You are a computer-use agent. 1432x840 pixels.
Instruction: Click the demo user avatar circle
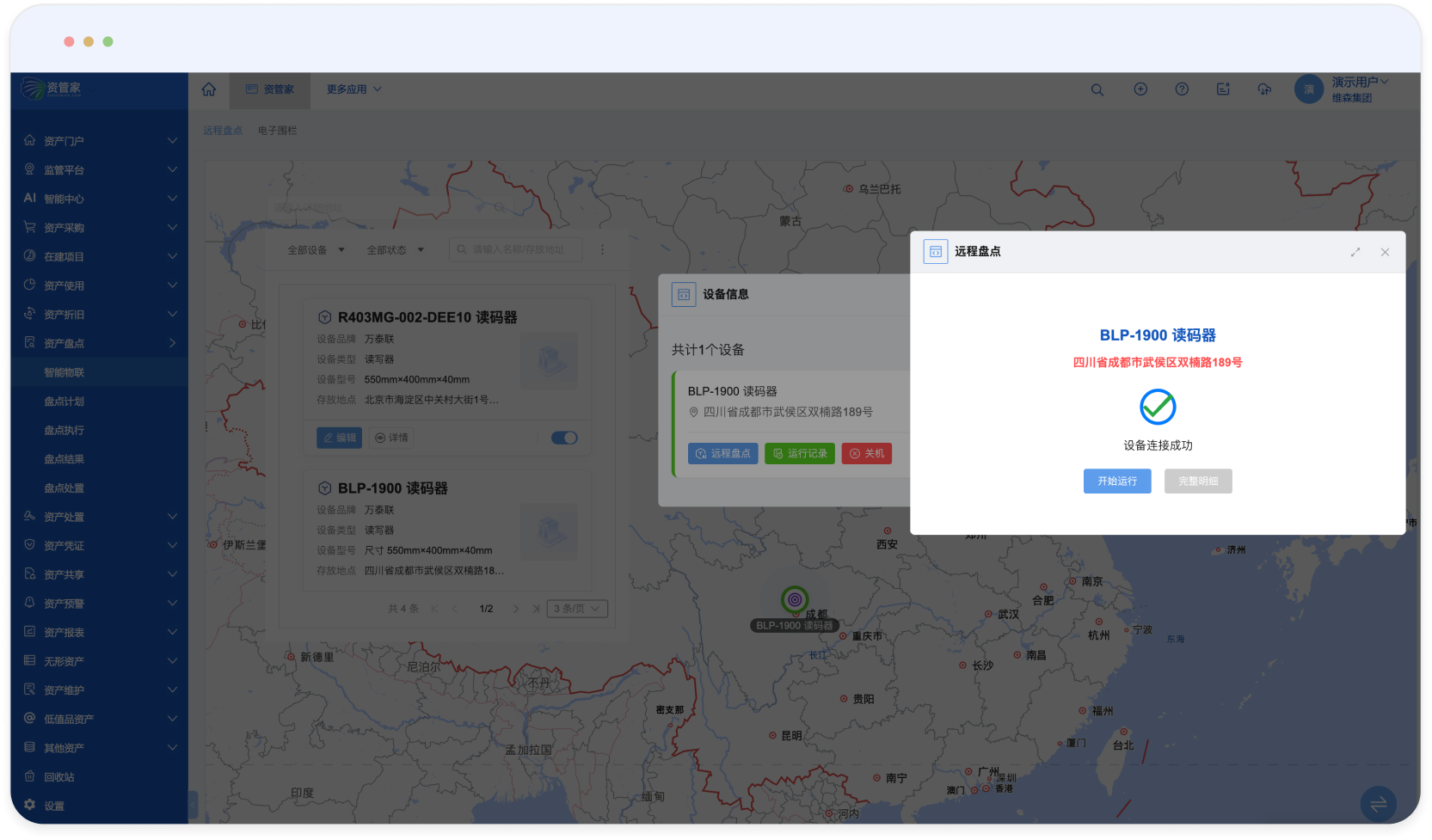1309,89
